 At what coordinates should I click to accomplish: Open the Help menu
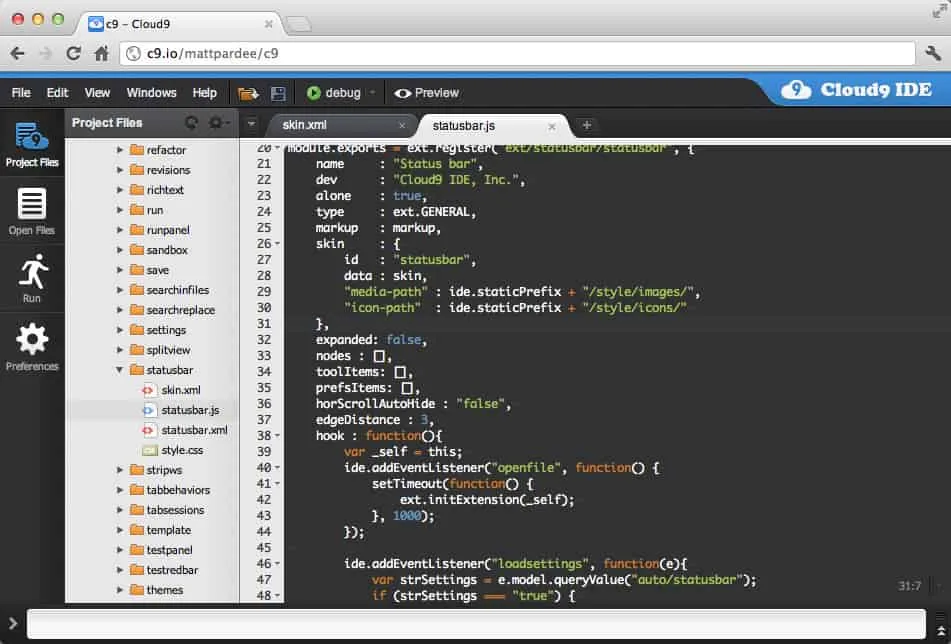pos(204,93)
